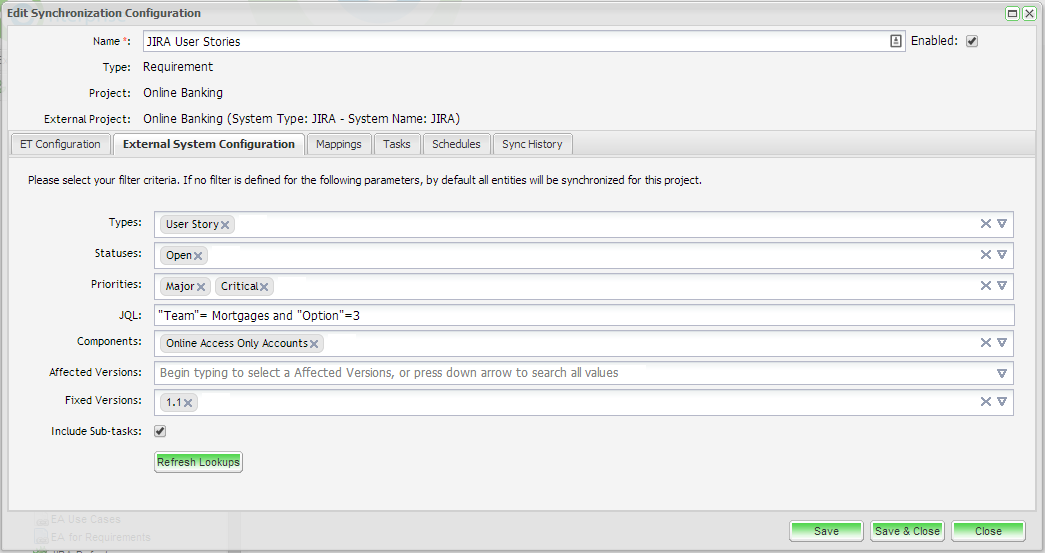Toggle the Enabled checkbox

pyautogui.click(x=971, y=41)
